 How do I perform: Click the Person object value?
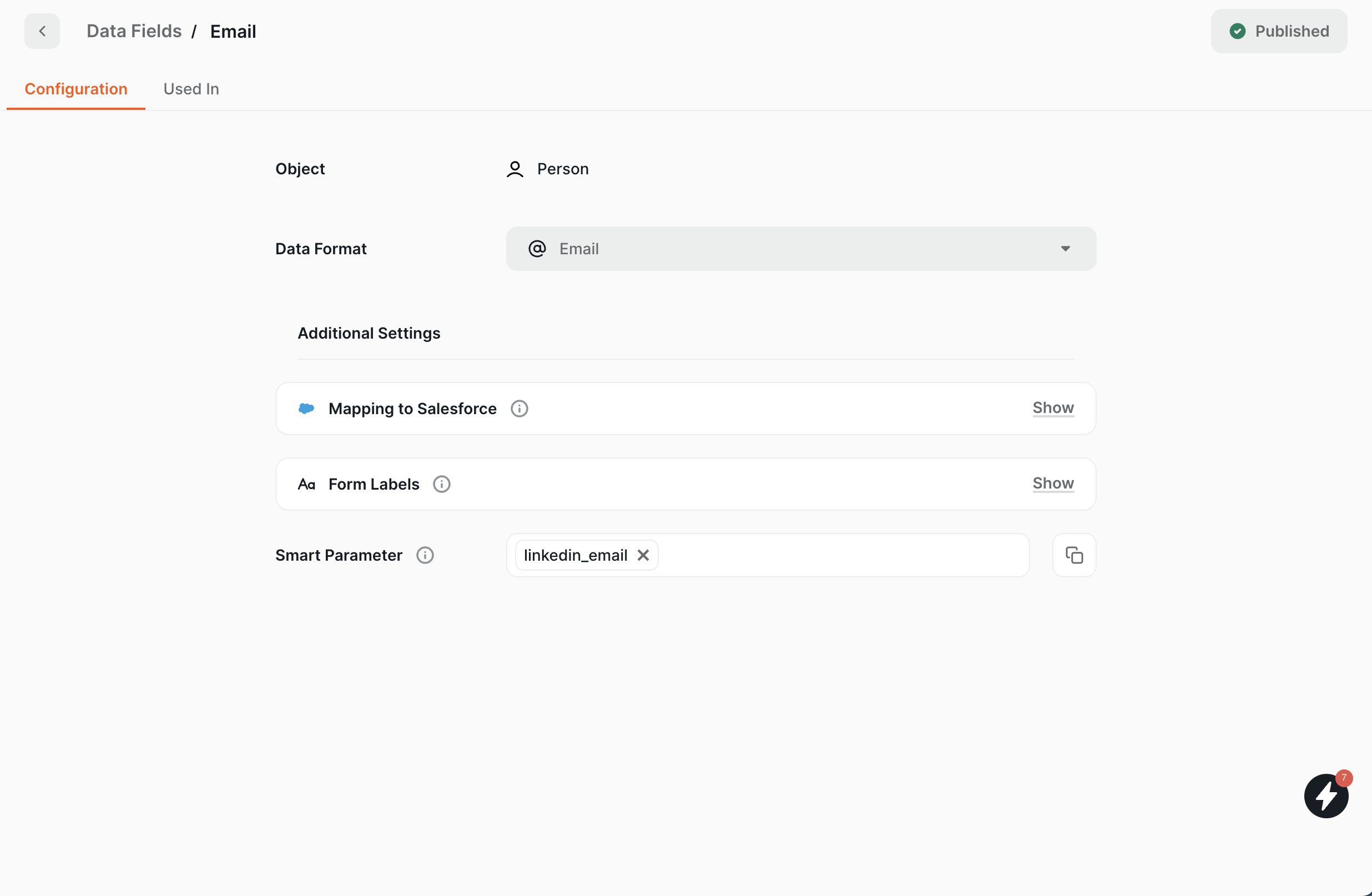coord(563,169)
